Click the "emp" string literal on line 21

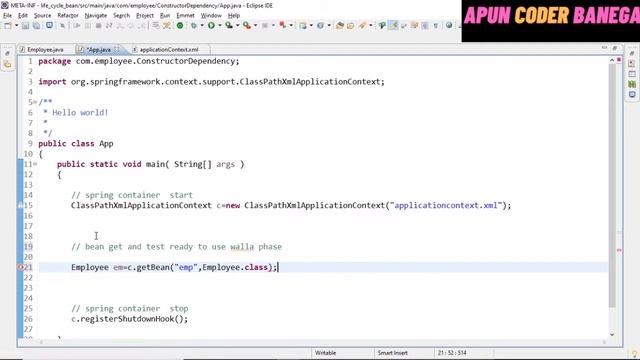tap(186, 267)
